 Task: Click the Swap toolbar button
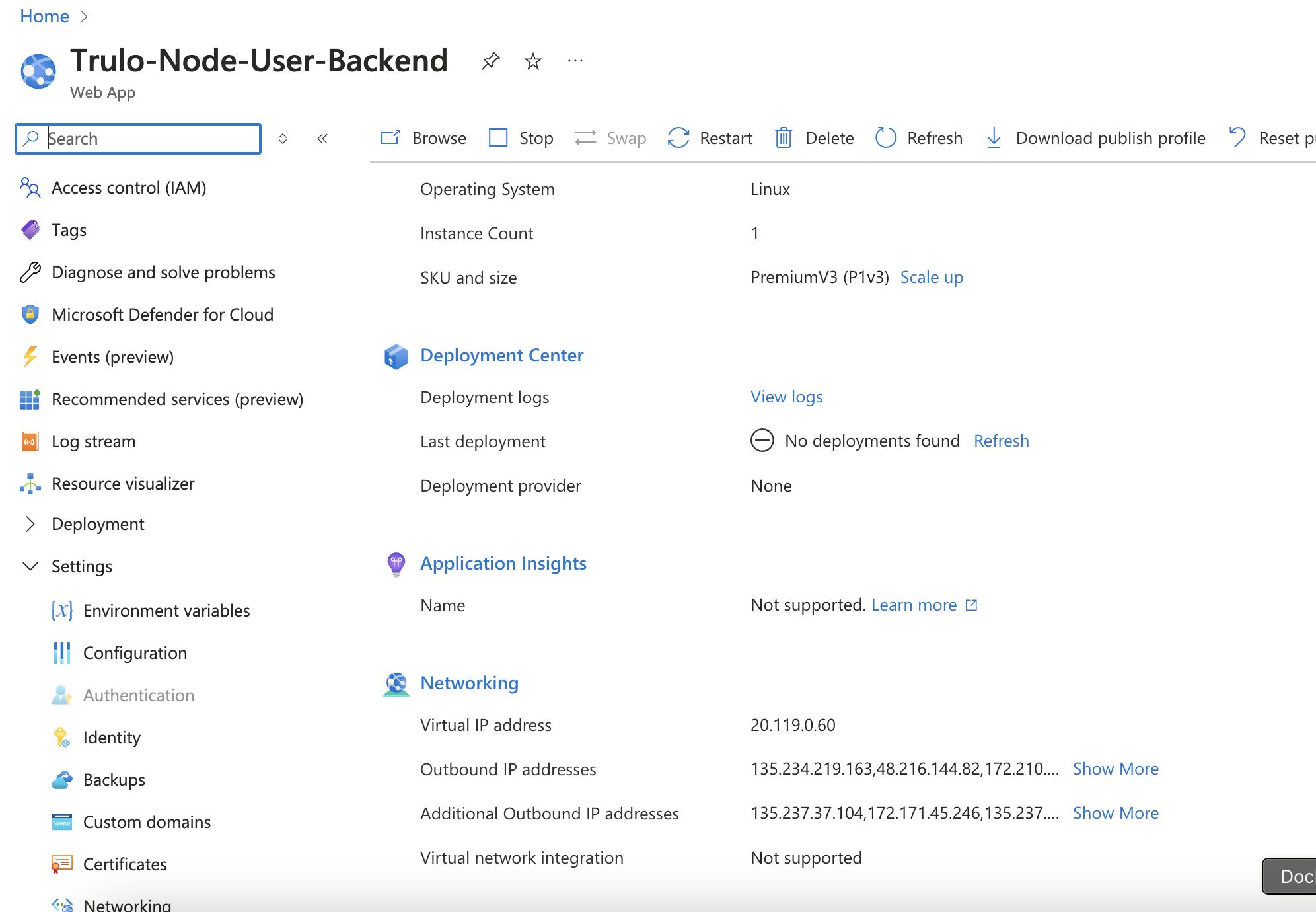(x=610, y=138)
